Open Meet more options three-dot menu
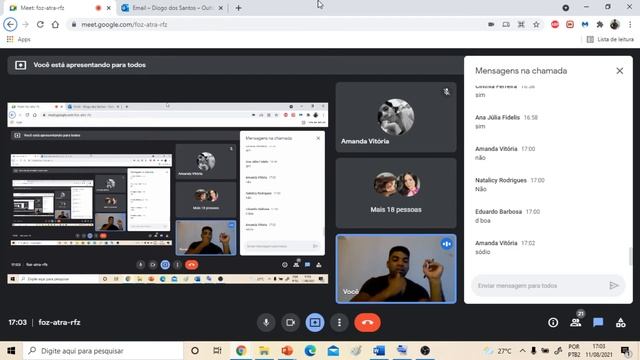Image resolution: width=640 pixels, height=360 pixels. click(x=339, y=322)
